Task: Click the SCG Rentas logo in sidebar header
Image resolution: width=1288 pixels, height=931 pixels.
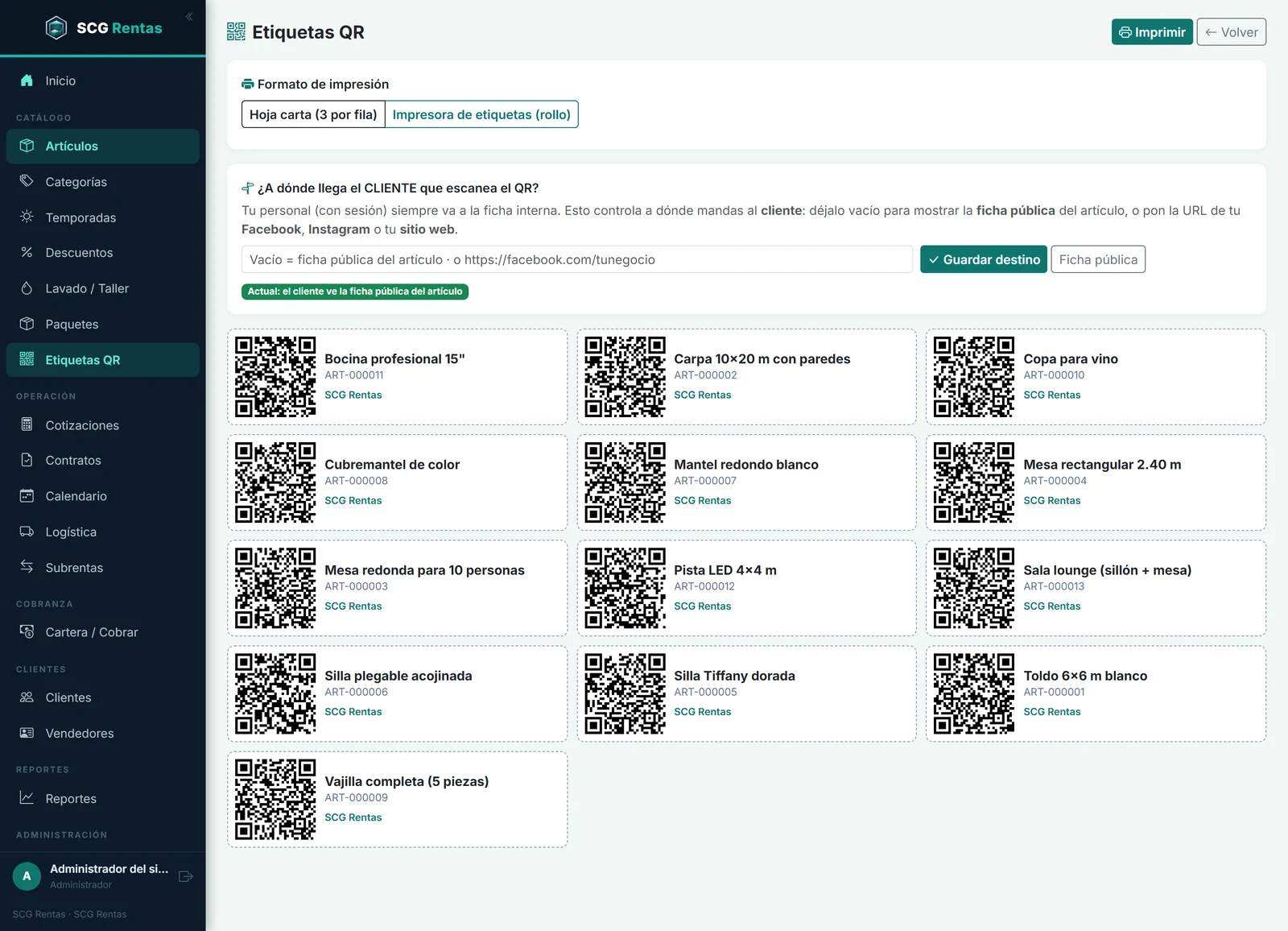Action: (x=104, y=28)
